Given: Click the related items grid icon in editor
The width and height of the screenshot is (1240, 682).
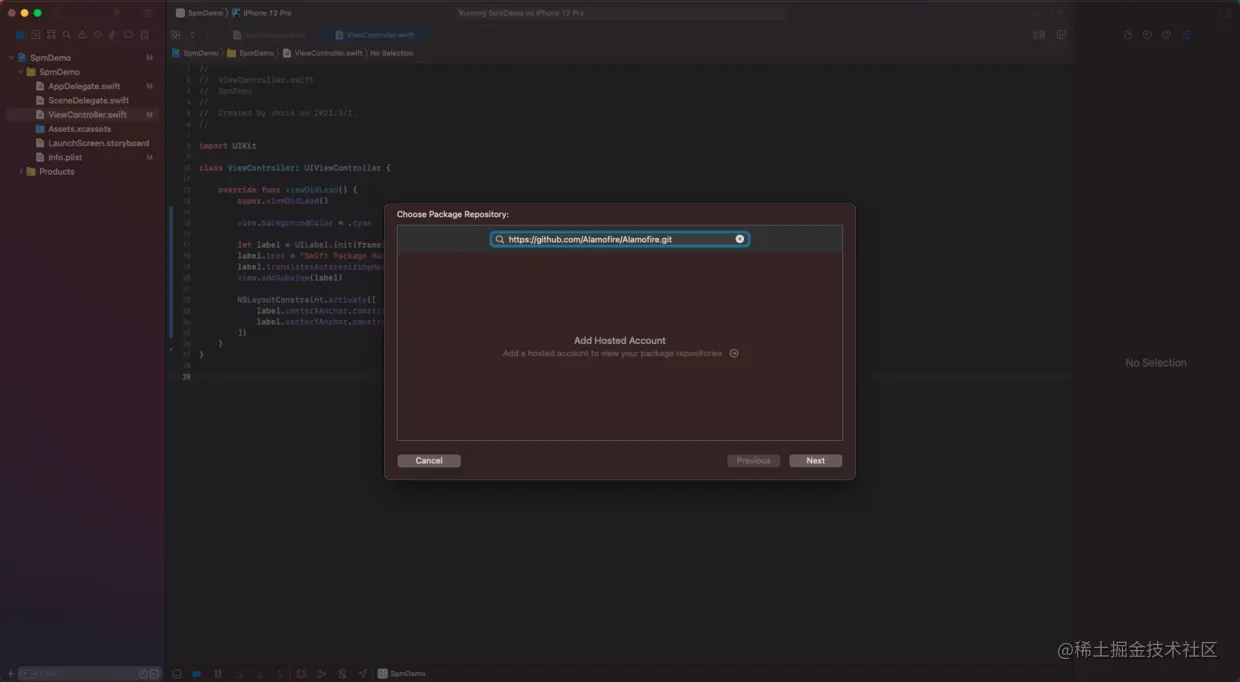Looking at the screenshot, I should tap(176, 34).
